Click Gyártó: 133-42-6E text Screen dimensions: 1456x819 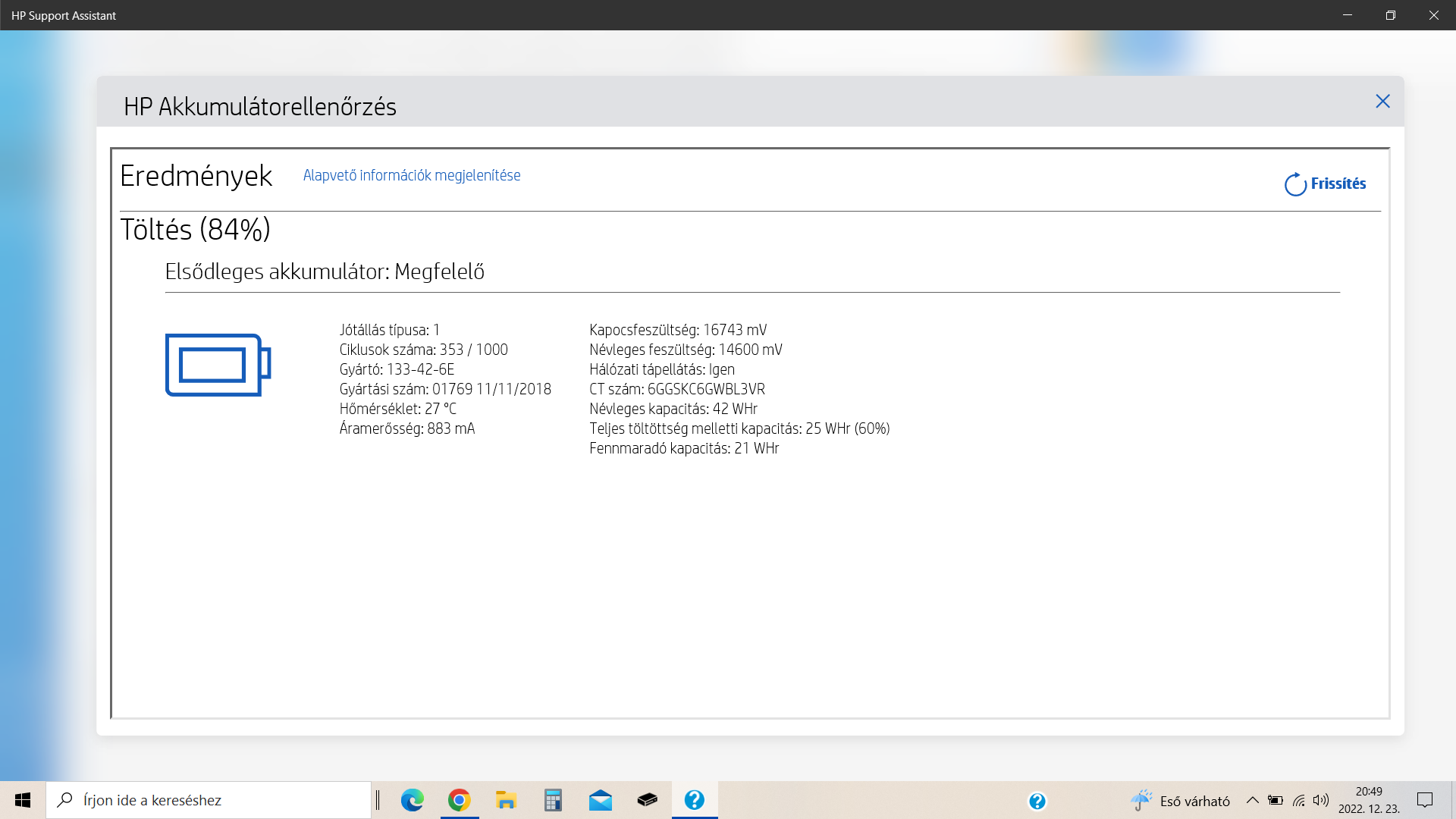pyautogui.click(x=397, y=369)
